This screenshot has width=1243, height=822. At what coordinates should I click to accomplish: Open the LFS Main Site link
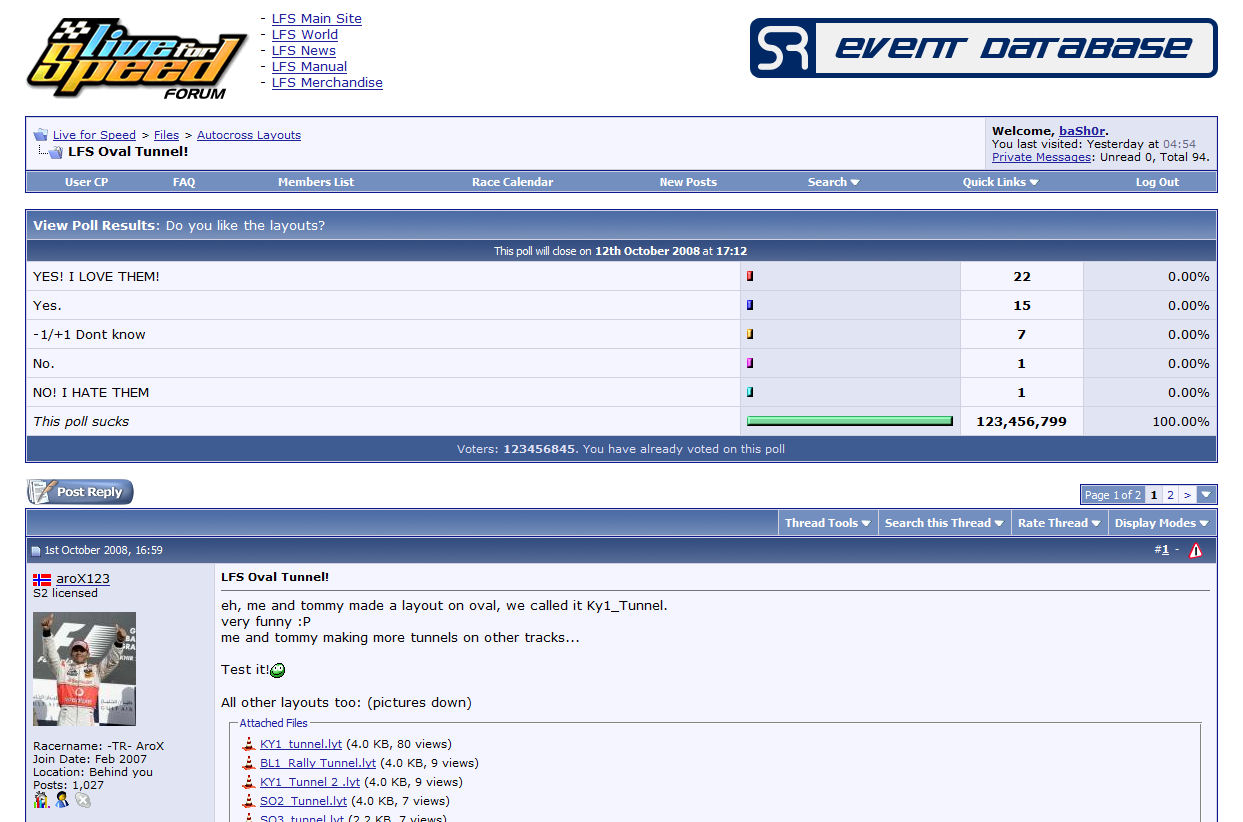coord(317,18)
